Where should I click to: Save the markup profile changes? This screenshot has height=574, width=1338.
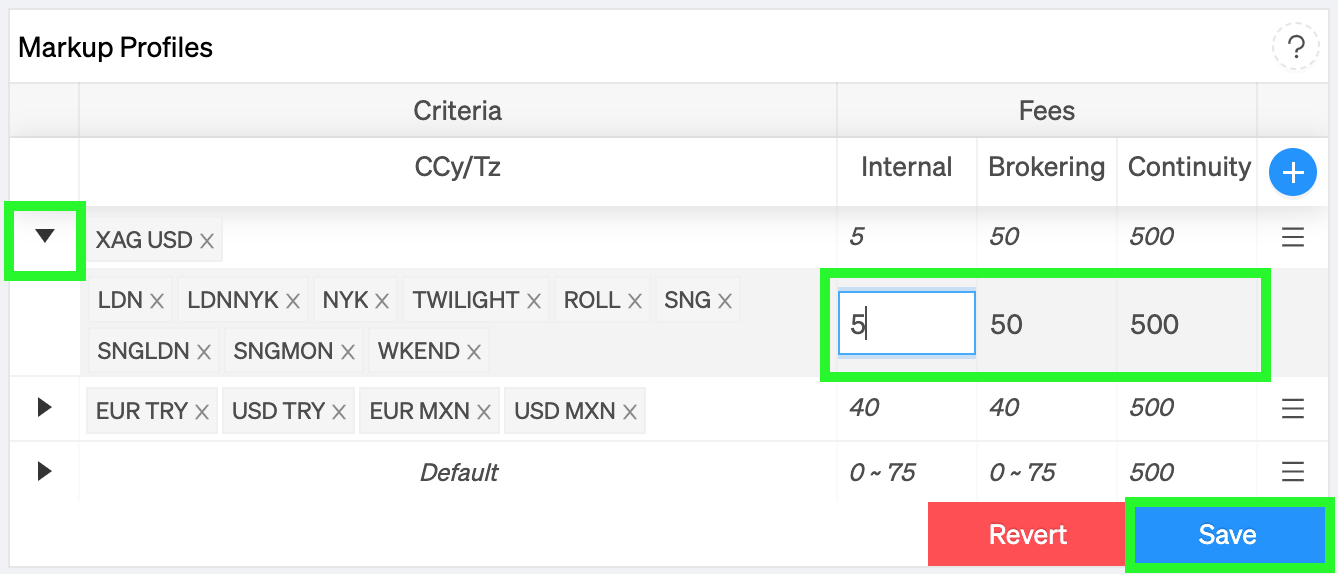[x=1227, y=535]
